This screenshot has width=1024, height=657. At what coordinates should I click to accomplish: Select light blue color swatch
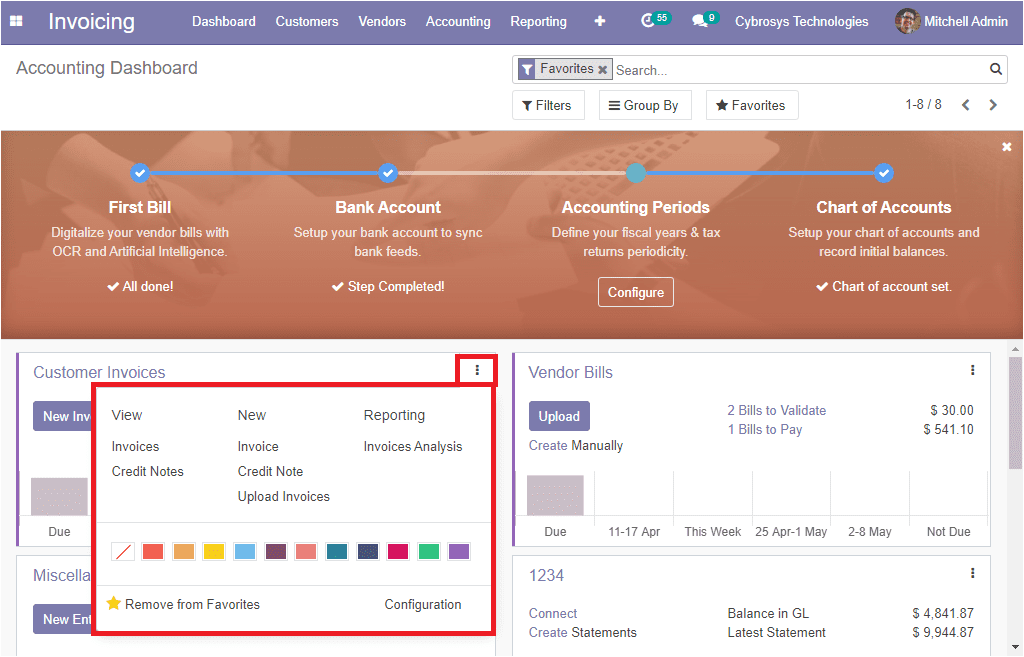pyautogui.click(x=245, y=551)
